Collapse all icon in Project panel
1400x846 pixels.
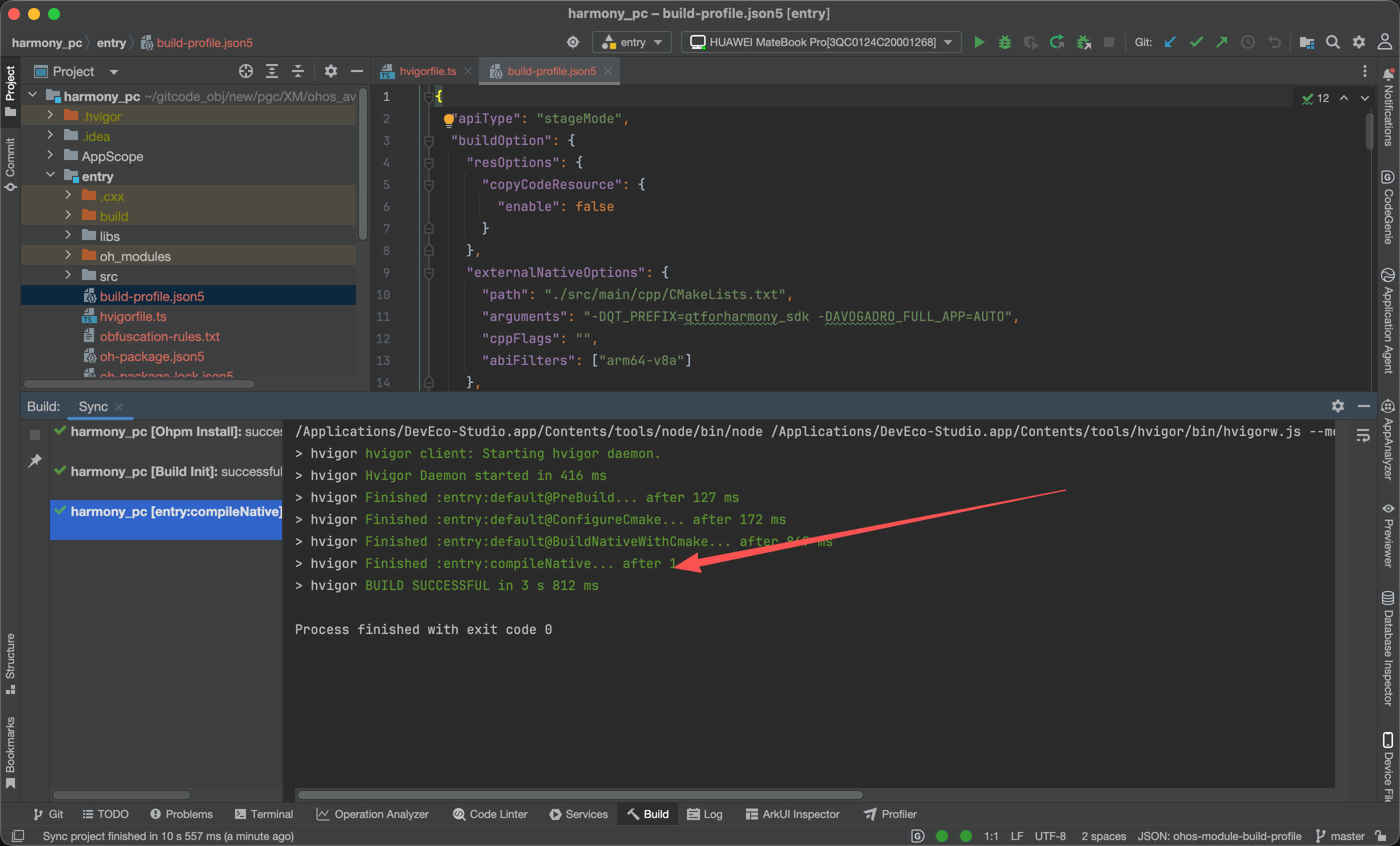pos(297,71)
